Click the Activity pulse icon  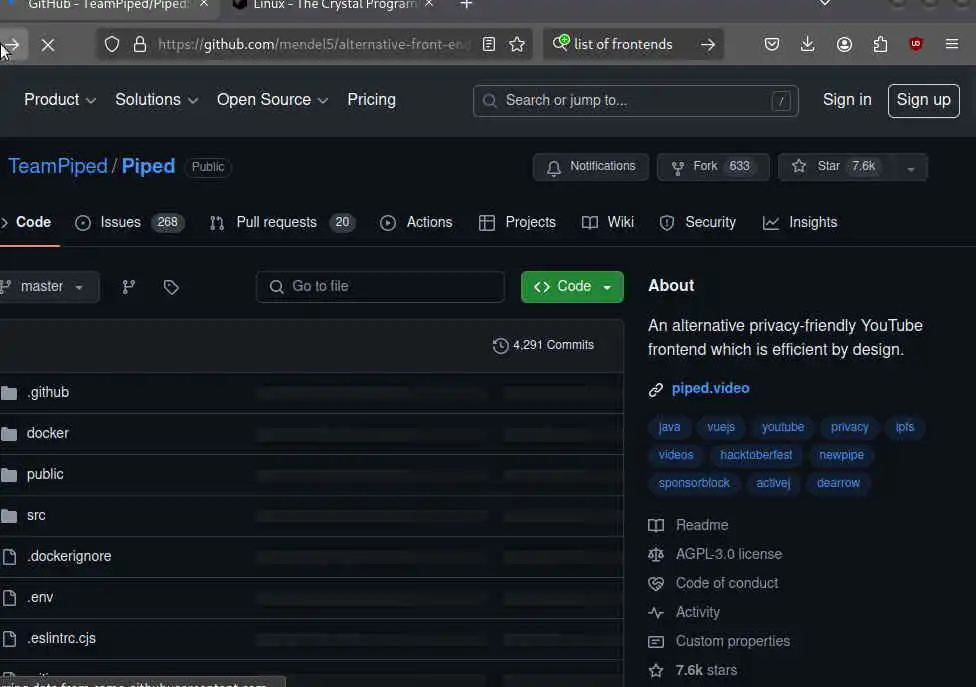(656, 612)
